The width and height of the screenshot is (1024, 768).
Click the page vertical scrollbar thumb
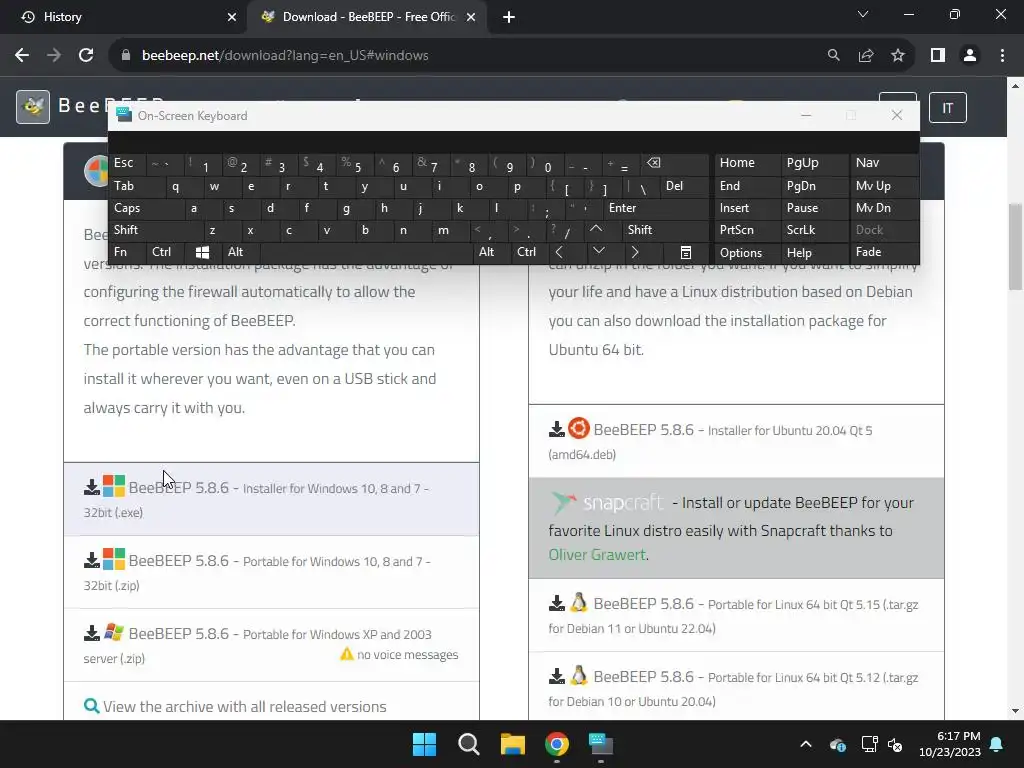point(1016,246)
